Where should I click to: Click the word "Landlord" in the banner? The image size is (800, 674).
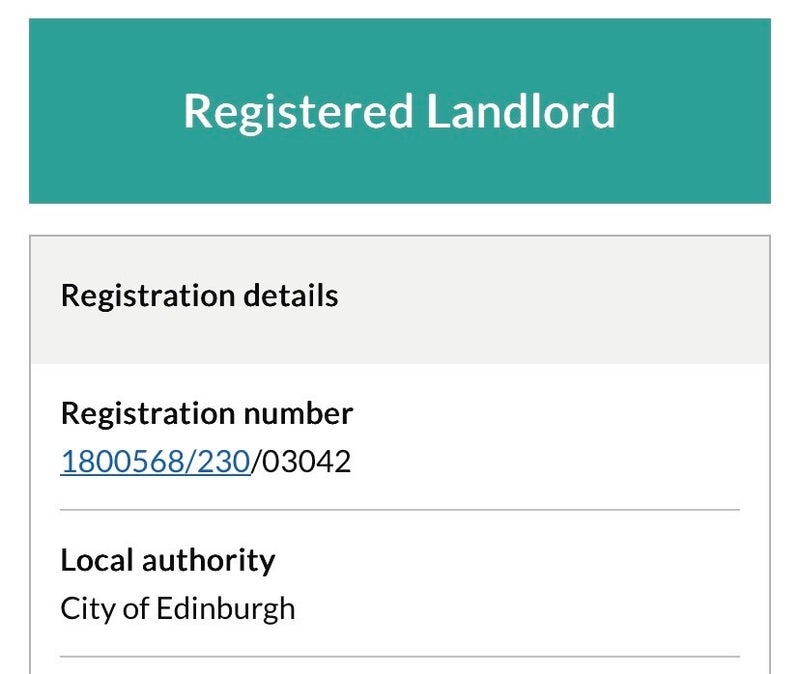click(x=521, y=111)
